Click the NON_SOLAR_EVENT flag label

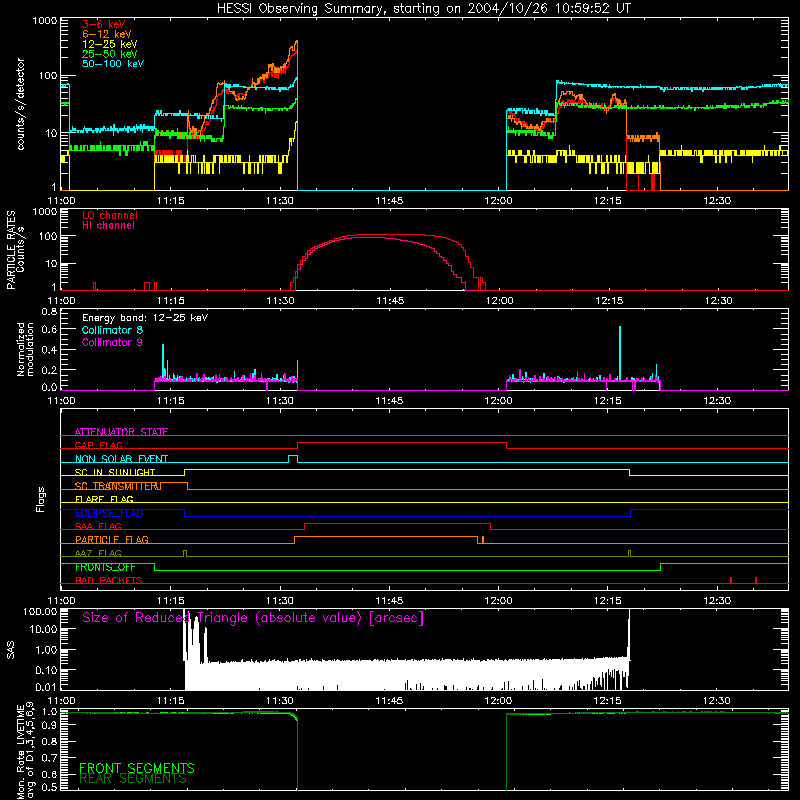121,459
